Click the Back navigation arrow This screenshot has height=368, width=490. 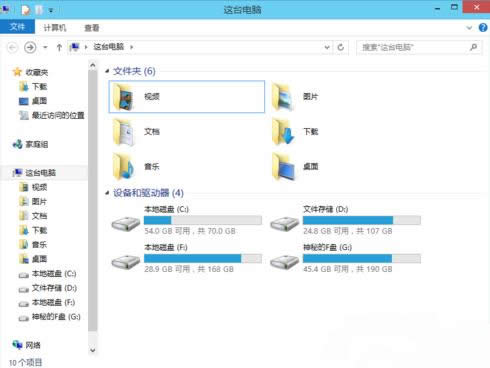pyautogui.click(x=12, y=47)
